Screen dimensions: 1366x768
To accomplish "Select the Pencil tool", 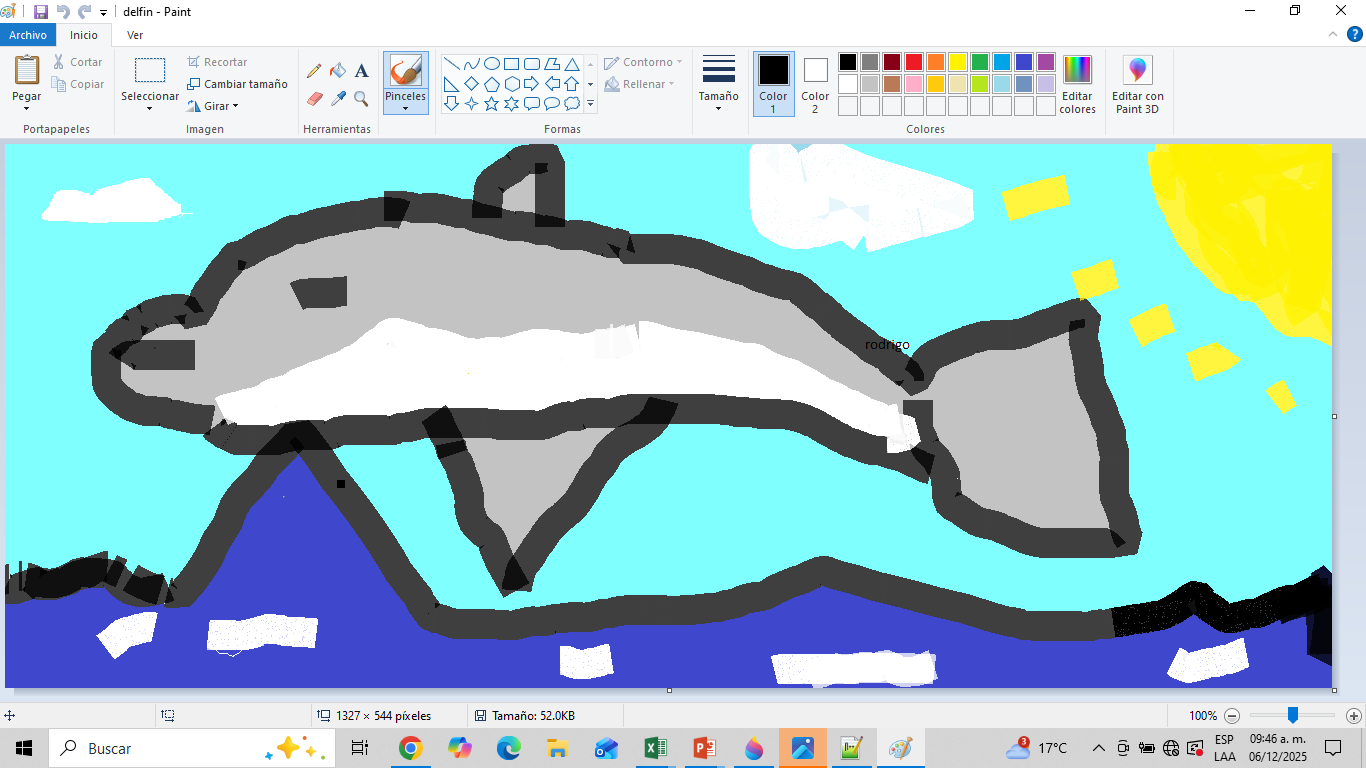I will tap(314, 71).
